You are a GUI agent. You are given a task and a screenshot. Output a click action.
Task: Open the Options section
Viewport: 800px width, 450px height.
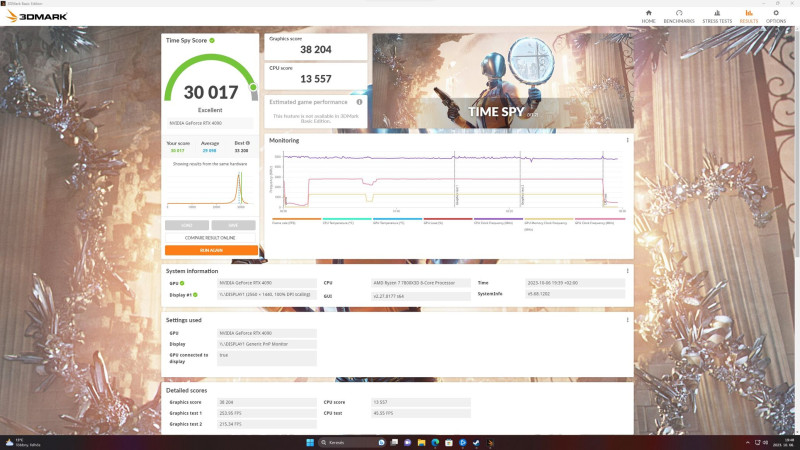pyautogui.click(x=776, y=16)
